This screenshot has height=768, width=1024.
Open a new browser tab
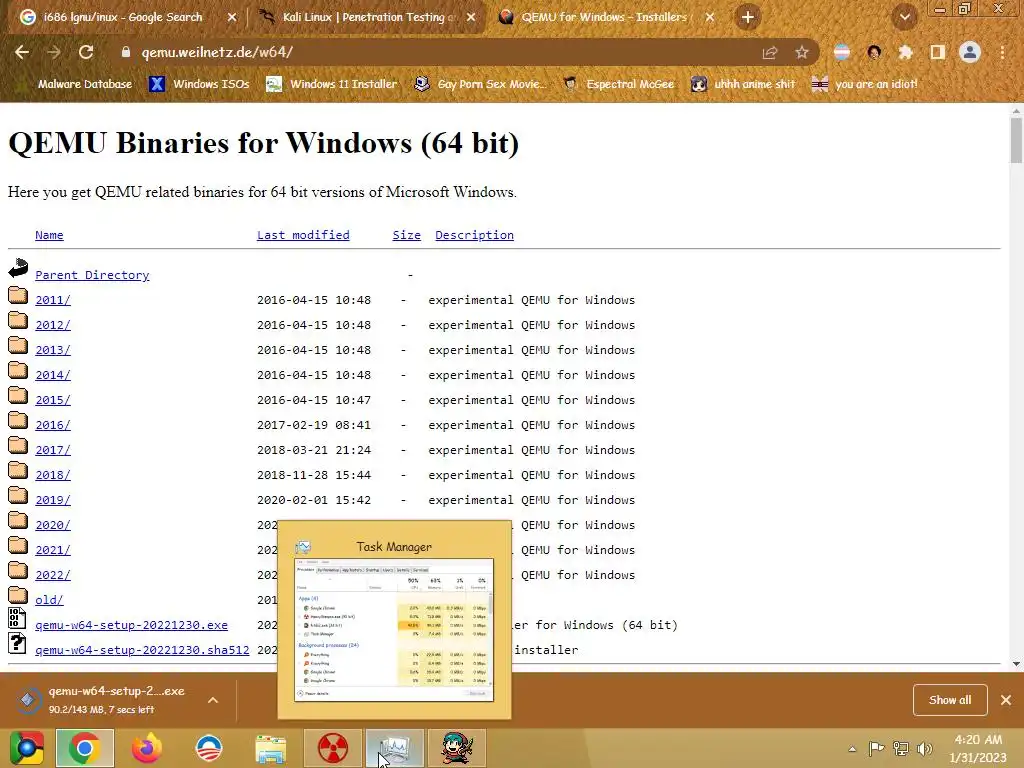click(748, 17)
